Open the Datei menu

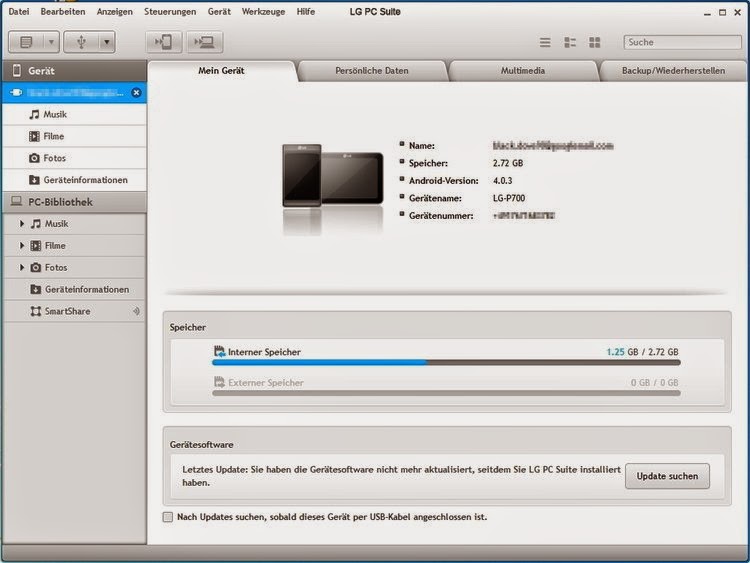coord(19,11)
